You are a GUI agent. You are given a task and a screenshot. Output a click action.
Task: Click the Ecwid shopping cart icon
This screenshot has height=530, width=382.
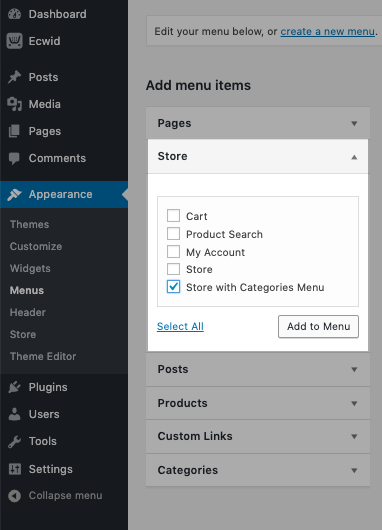coord(15,41)
